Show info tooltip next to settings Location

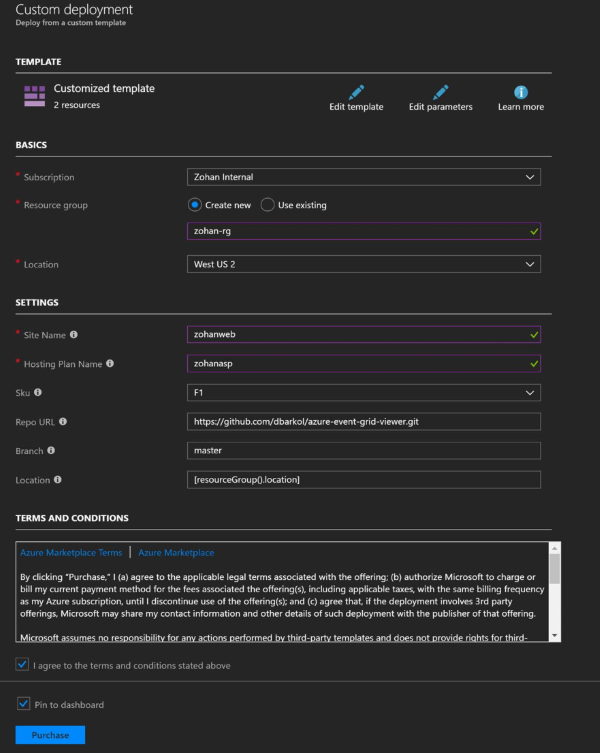(58, 479)
